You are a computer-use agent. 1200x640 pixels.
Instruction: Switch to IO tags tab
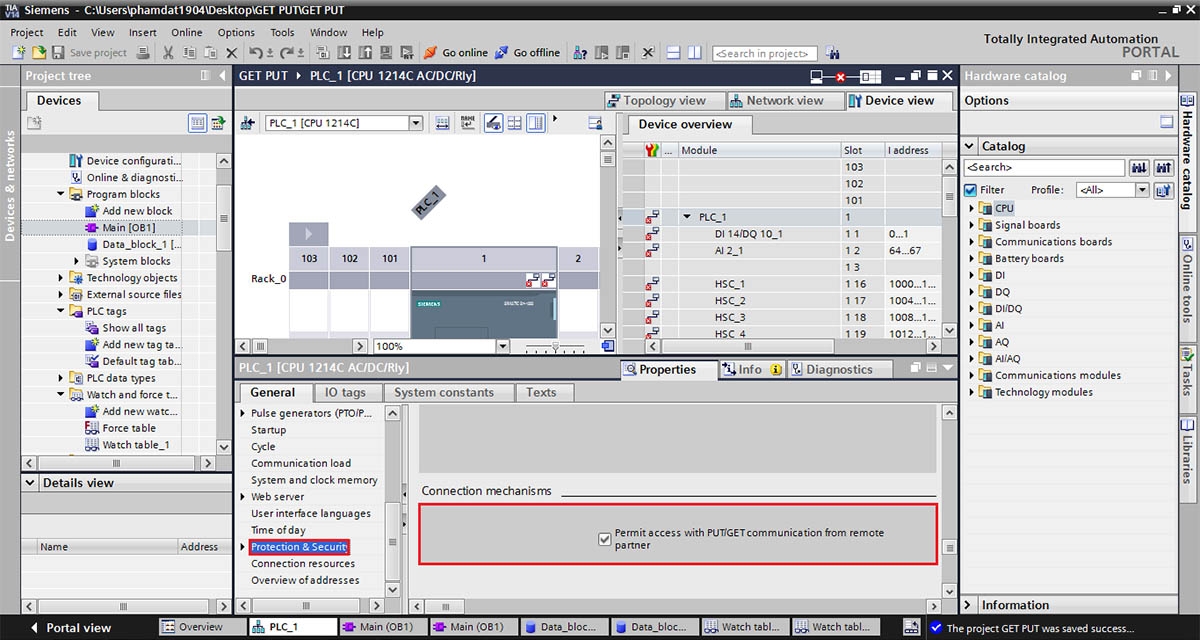point(346,392)
